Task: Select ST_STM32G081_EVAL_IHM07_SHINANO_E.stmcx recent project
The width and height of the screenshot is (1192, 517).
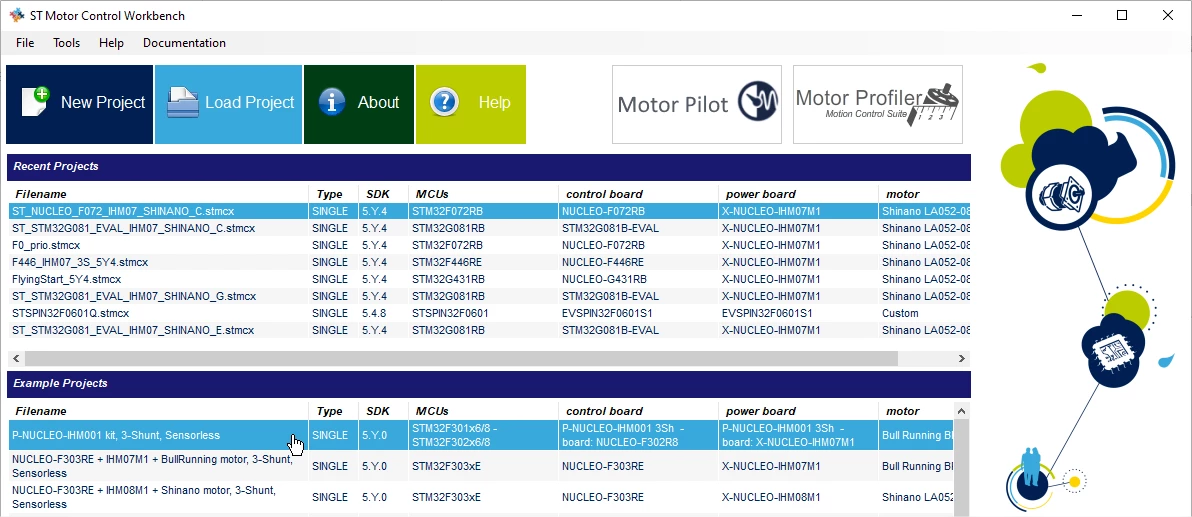Action: pyautogui.click(x=490, y=330)
